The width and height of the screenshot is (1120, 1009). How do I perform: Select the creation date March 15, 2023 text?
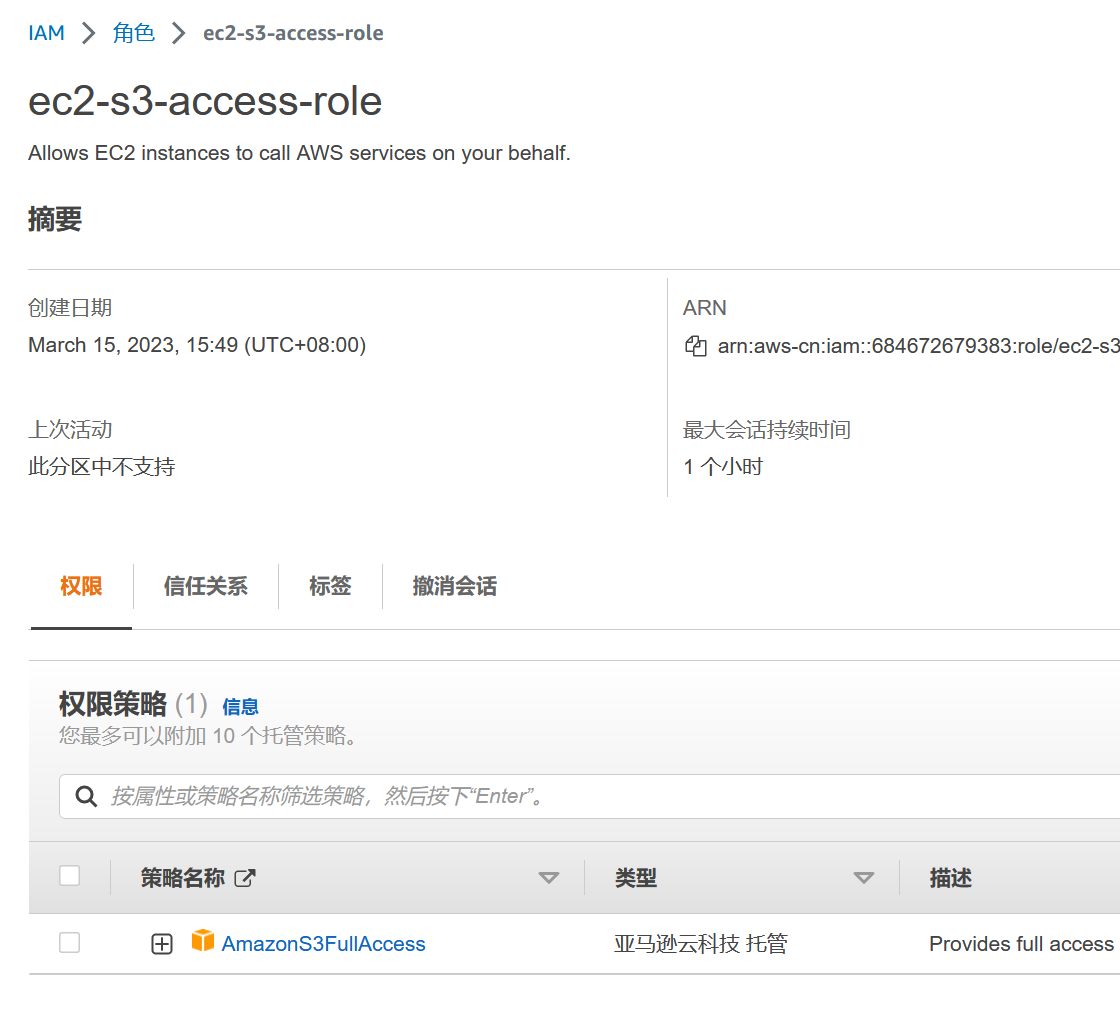coord(197,346)
